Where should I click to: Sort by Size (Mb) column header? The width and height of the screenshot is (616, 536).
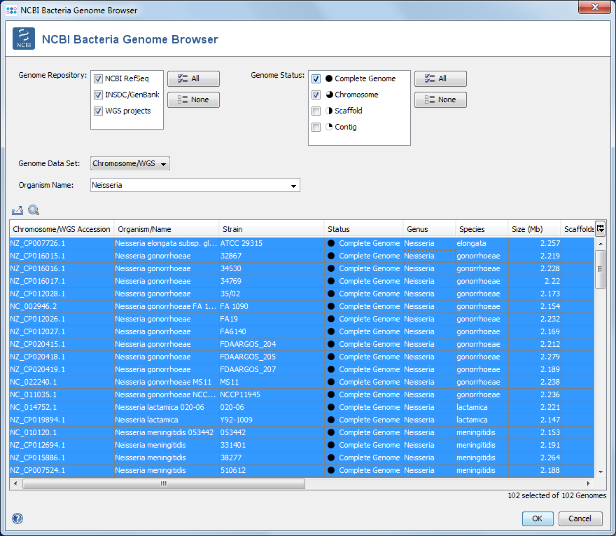pos(534,229)
